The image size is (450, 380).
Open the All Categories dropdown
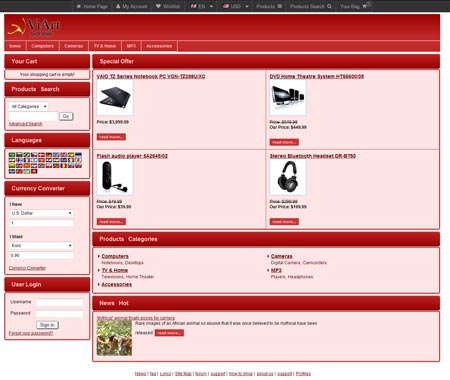28,107
